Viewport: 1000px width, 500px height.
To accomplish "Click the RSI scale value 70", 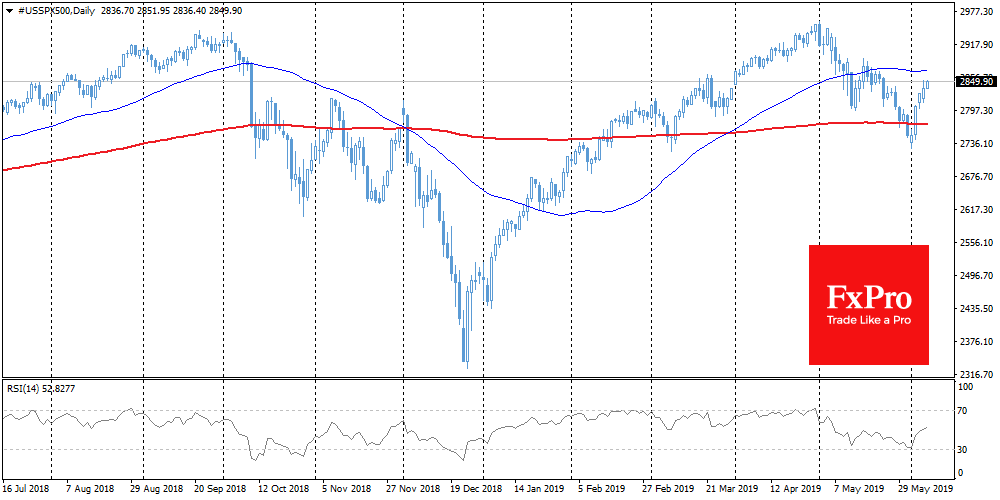I will point(964,411).
